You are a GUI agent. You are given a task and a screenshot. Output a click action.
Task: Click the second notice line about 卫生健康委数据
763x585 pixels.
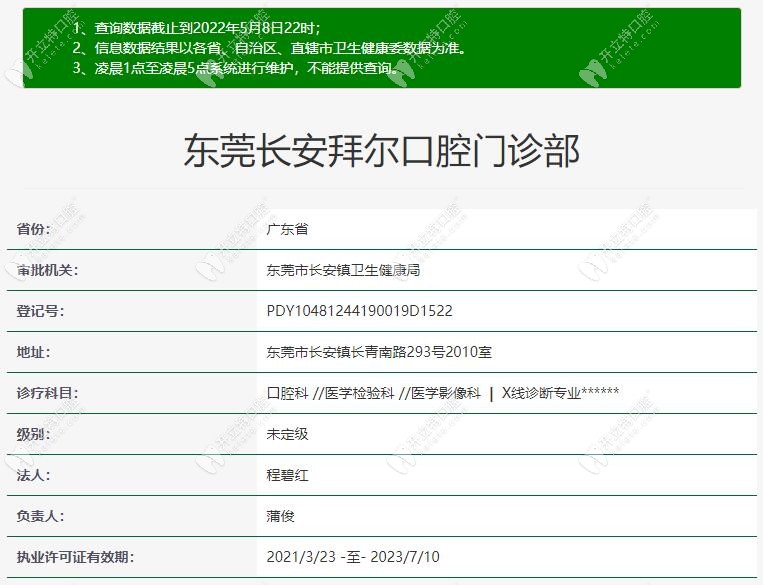click(268, 48)
